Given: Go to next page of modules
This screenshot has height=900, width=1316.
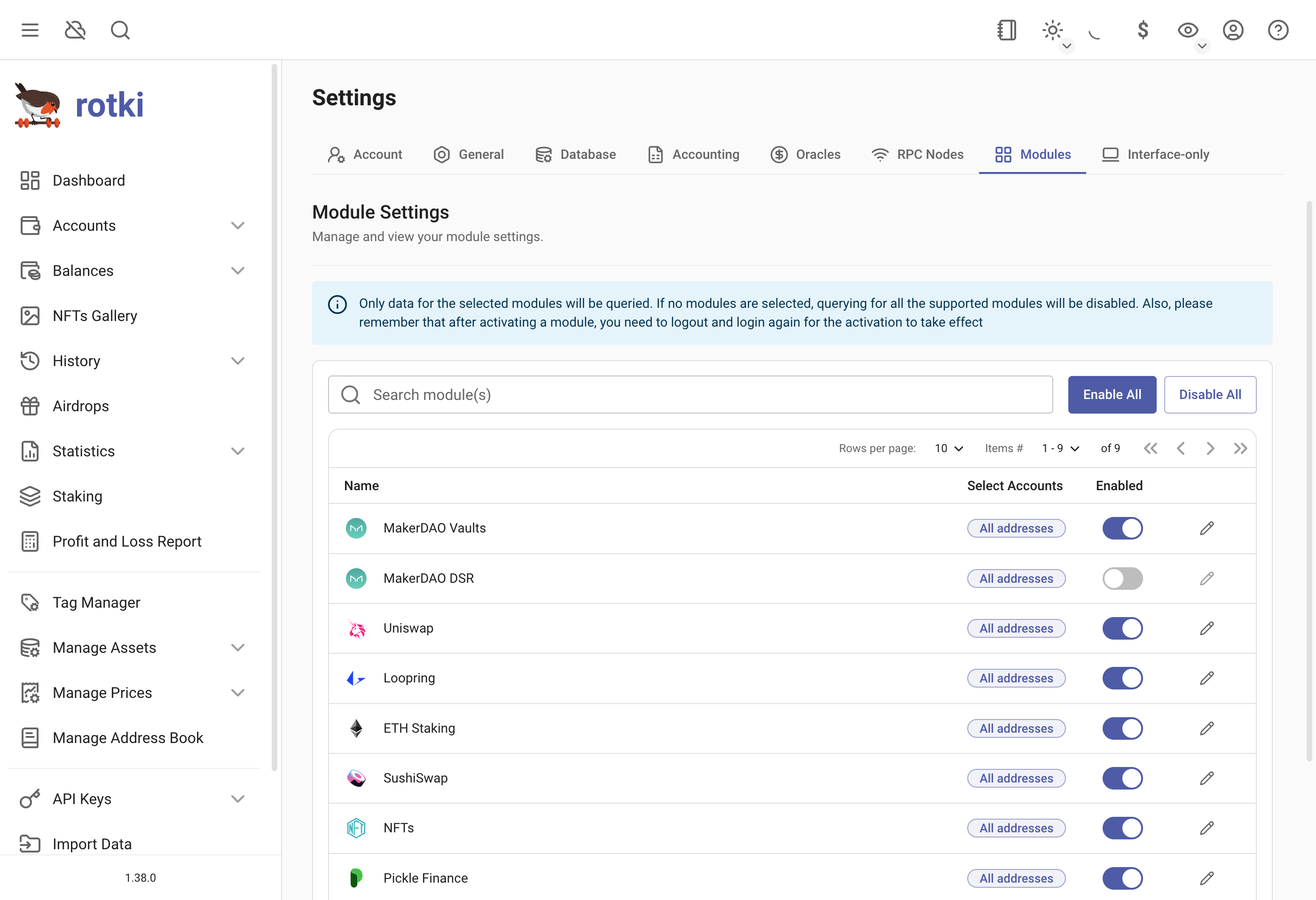Looking at the screenshot, I should point(1210,448).
